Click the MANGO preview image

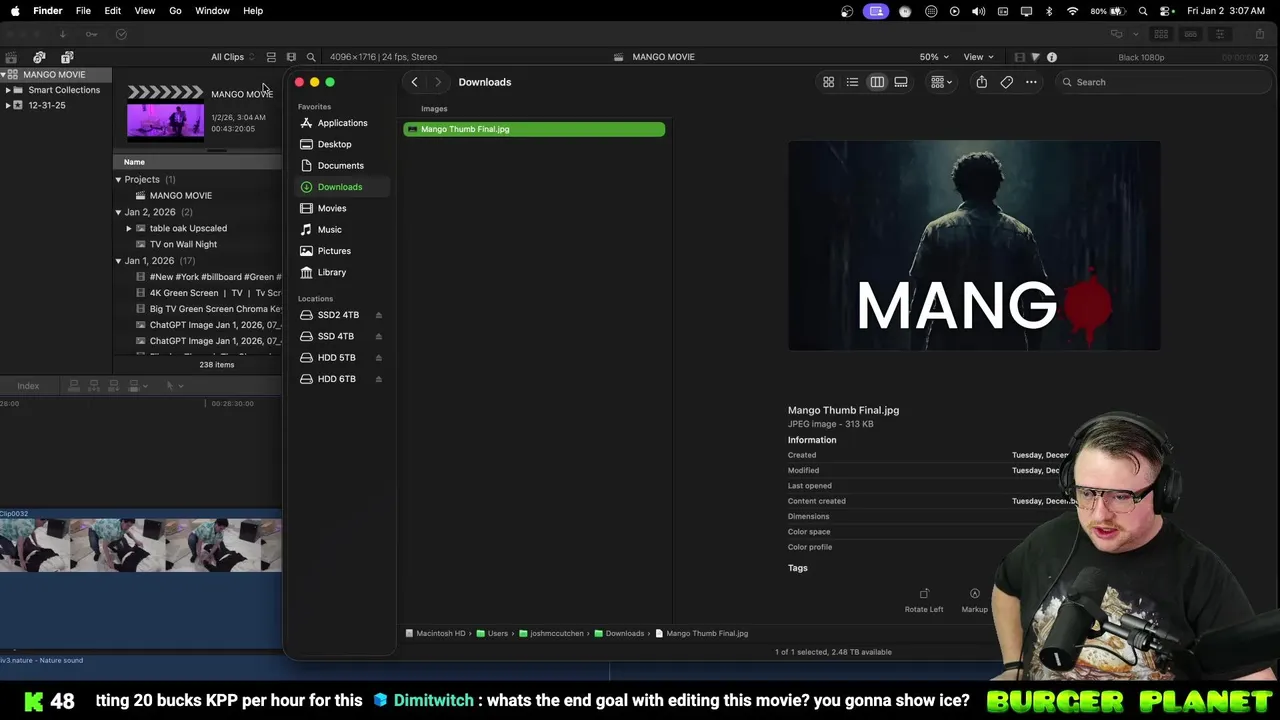[974, 246]
